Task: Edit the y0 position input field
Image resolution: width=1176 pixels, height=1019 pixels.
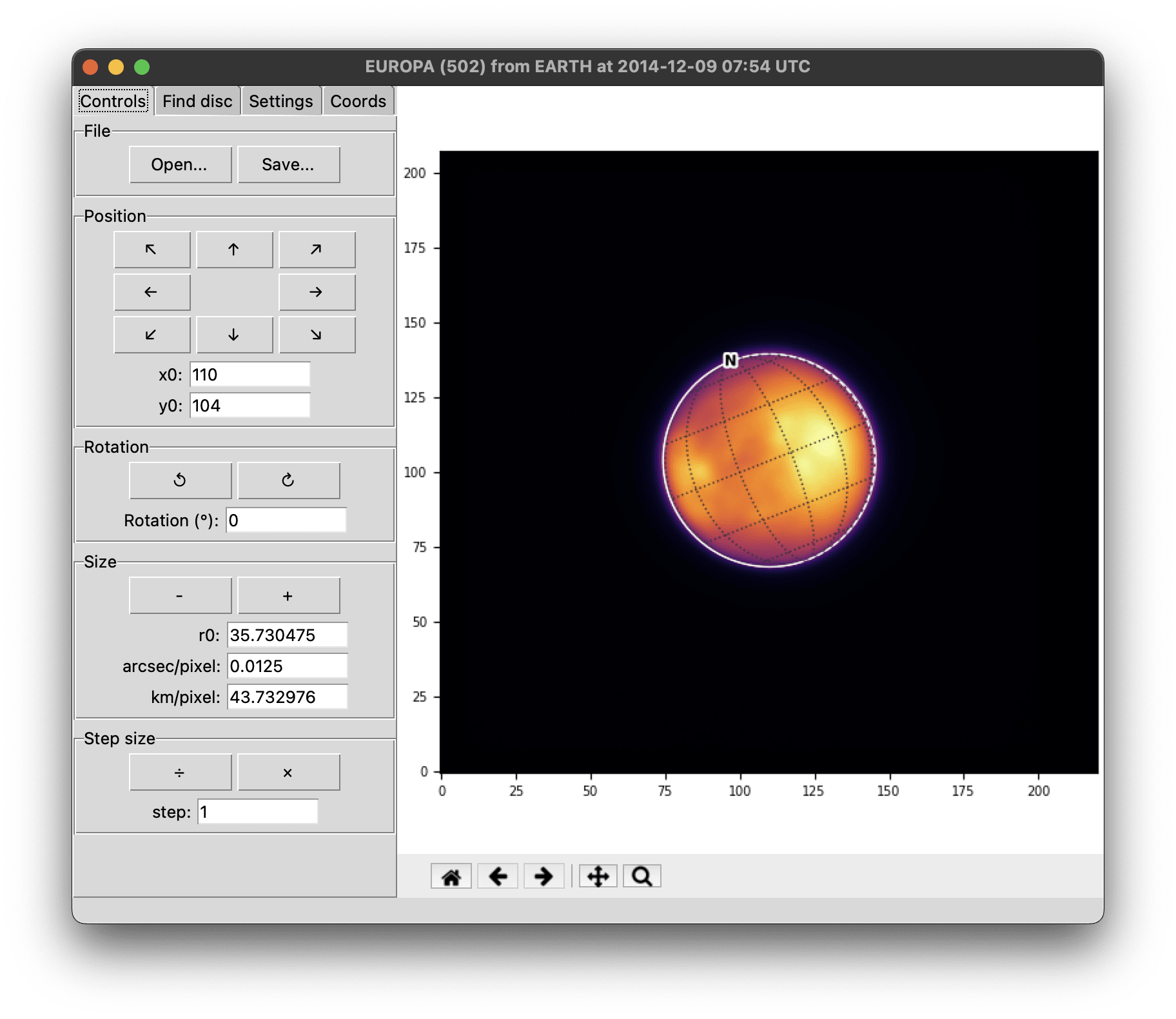Action: coord(250,405)
